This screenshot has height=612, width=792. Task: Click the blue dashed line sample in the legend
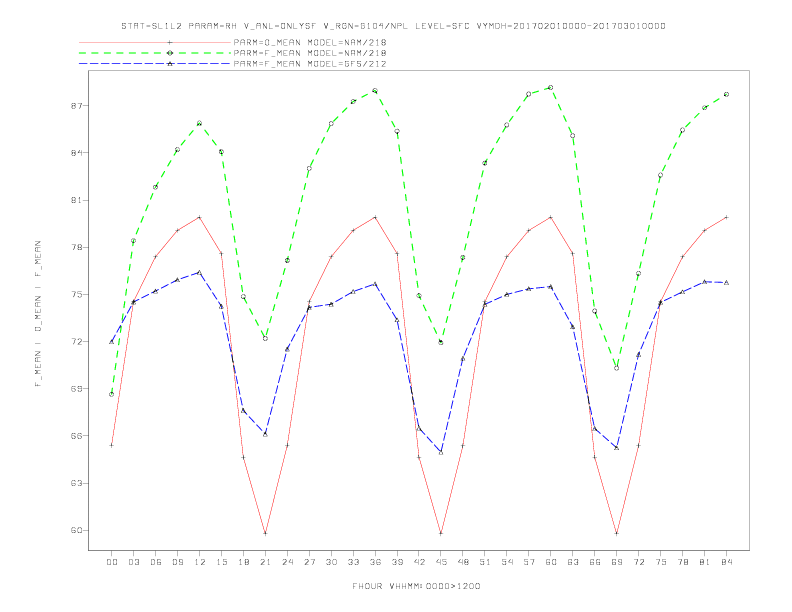click(x=155, y=64)
